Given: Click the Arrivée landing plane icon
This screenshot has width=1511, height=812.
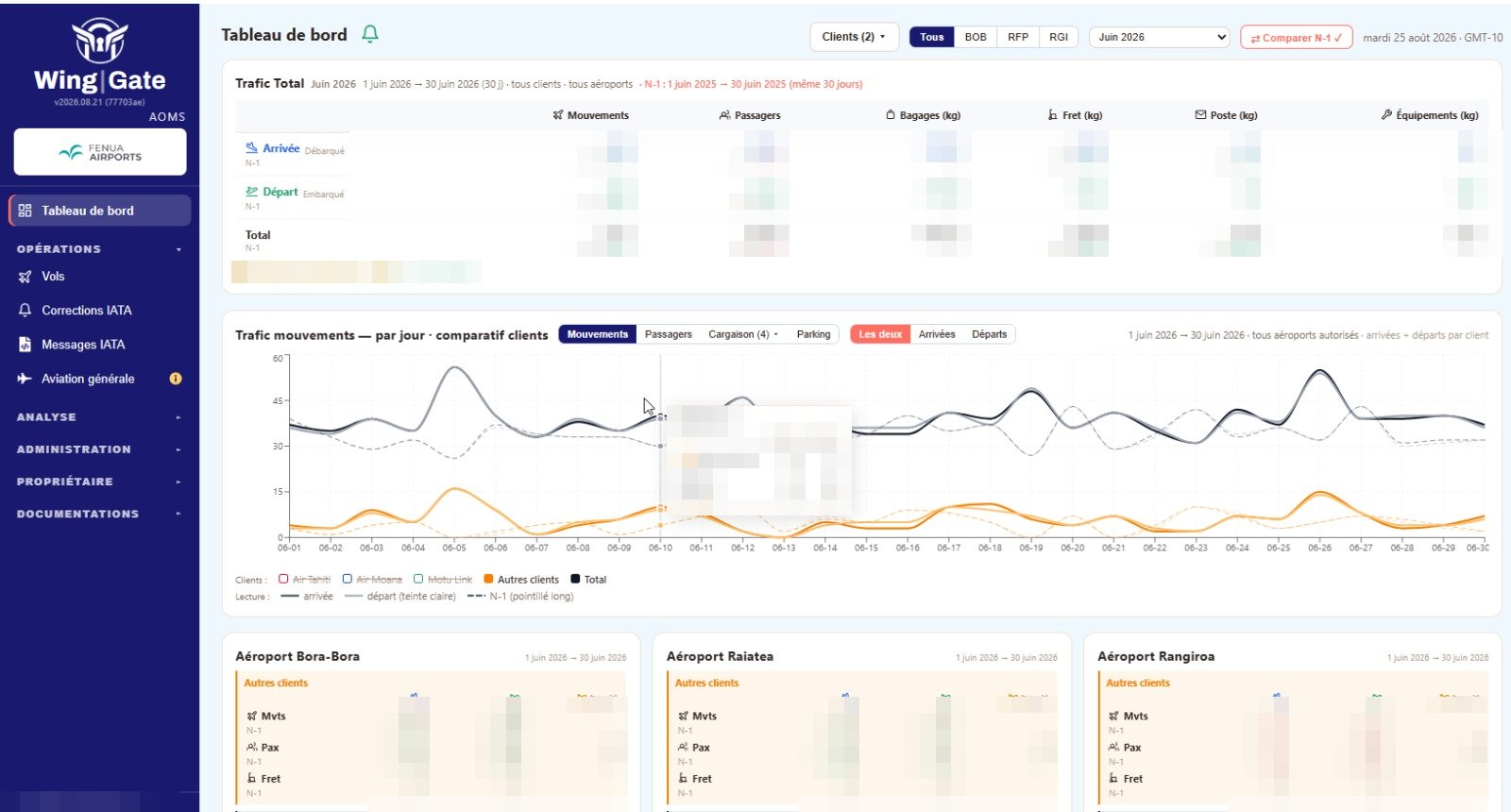Looking at the screenshot, I should coord(252,148).
